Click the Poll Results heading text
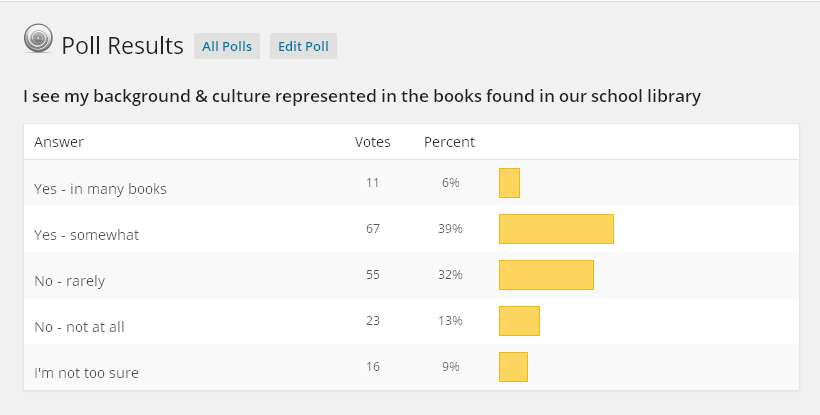Image resolution: width=820 pixels, height=415 pixels. click(x=122, y=46)
